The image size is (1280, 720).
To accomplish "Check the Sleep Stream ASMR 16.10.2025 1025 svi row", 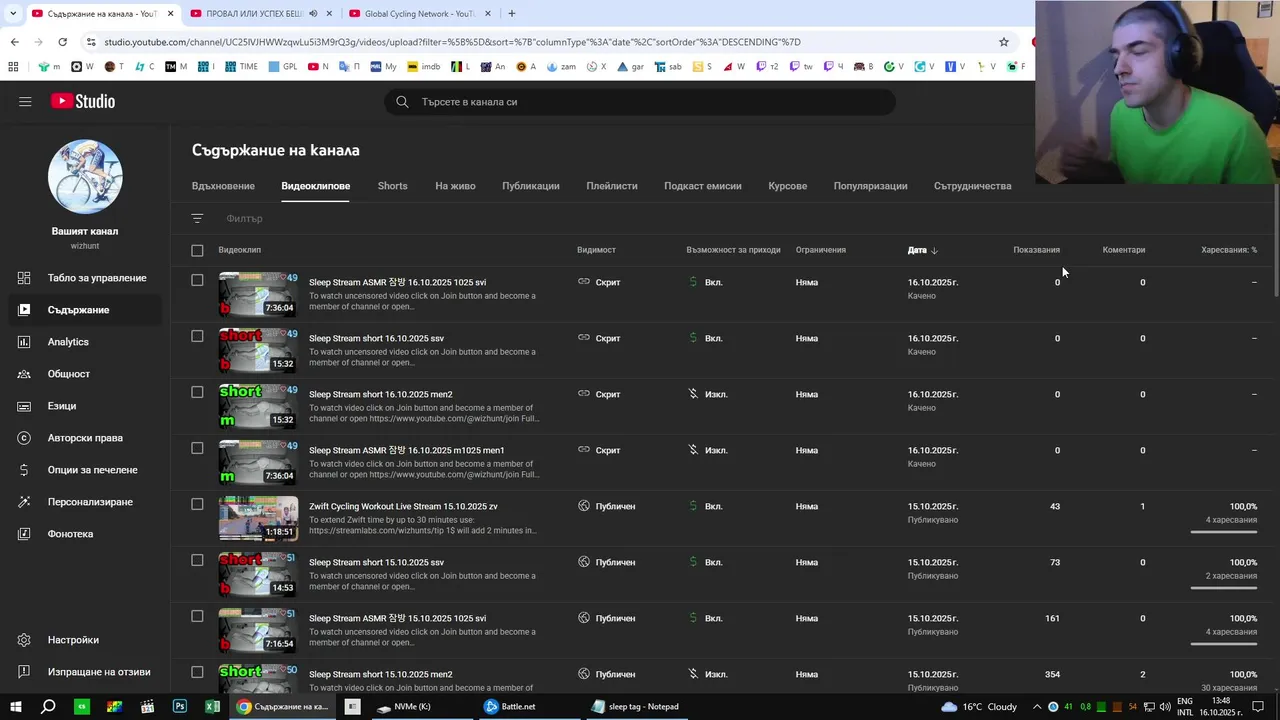I will [197, 280].
